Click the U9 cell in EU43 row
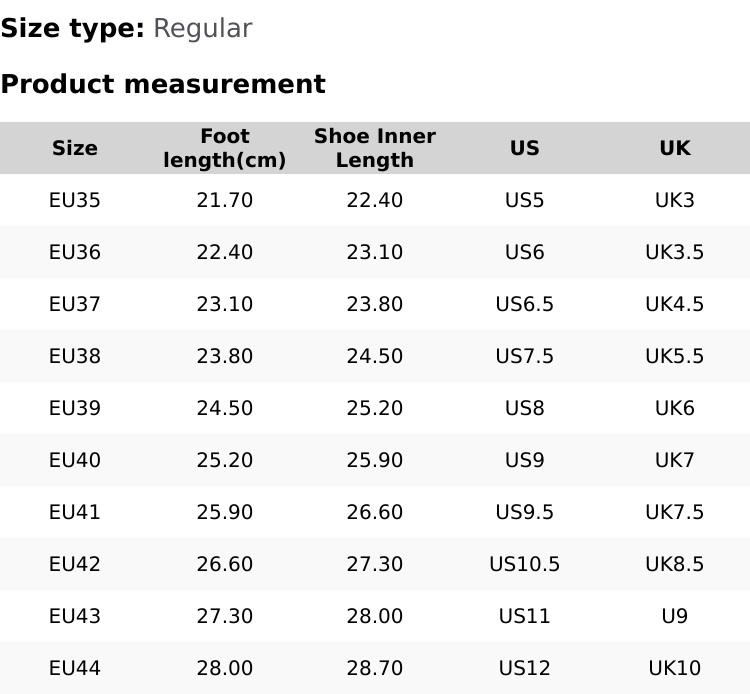Screen dimensions: 750x694 pyautogui.click(x=675, y=616)
